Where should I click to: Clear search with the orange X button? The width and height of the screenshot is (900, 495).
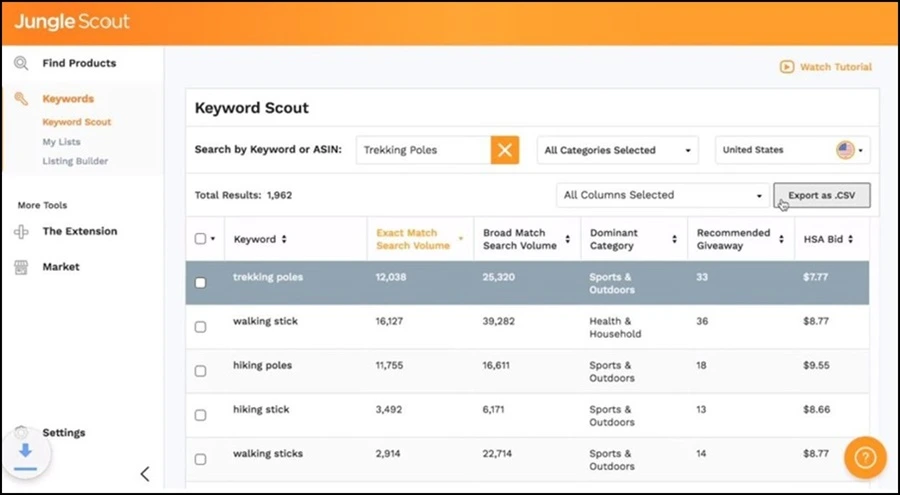[505, 150]
